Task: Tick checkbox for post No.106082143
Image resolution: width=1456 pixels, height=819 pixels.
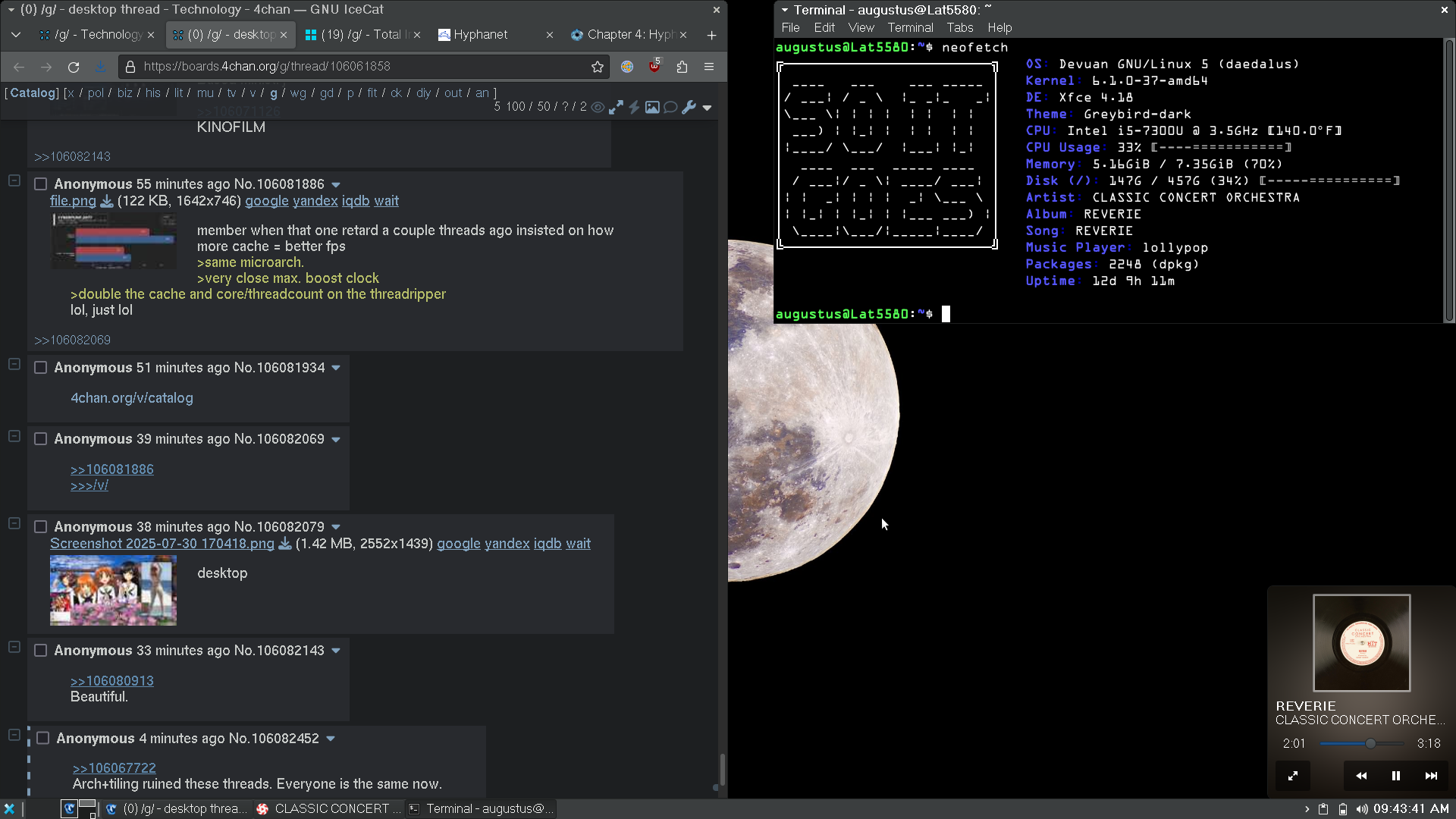Action: pos(41,651)
